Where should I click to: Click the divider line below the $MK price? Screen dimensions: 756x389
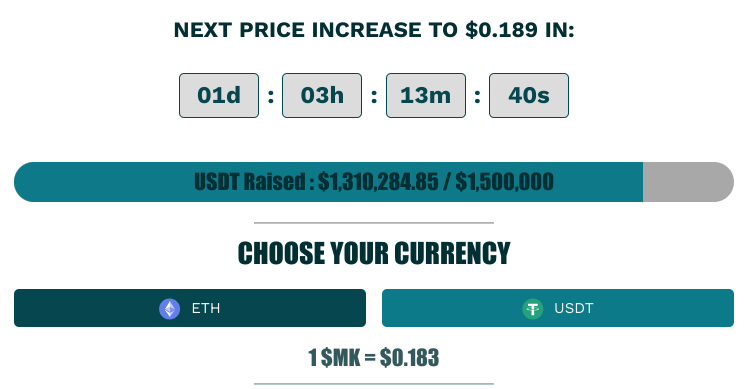374,384
